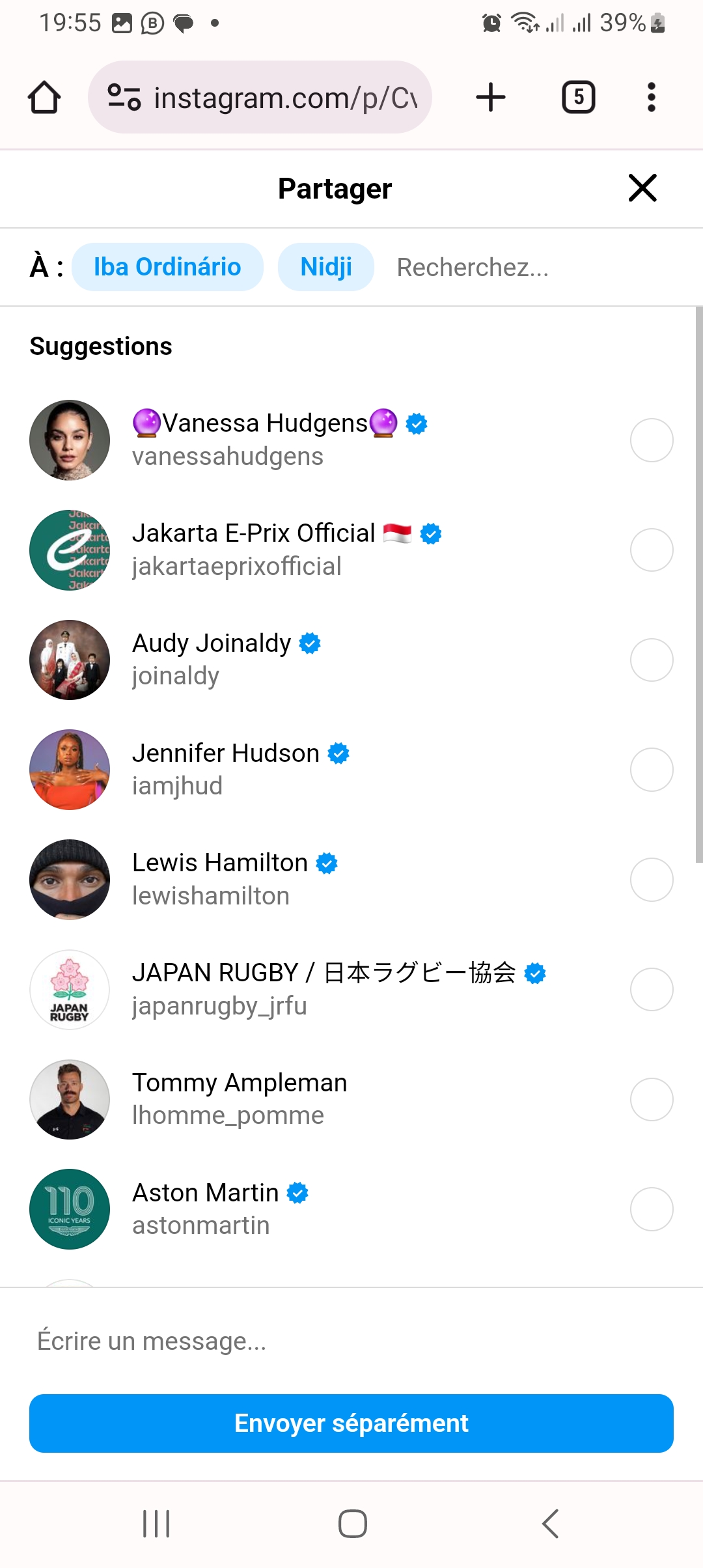Remove the Iba Ordinário recipient chip
This screenshot has height=1568, width=703.
point(167,267)
